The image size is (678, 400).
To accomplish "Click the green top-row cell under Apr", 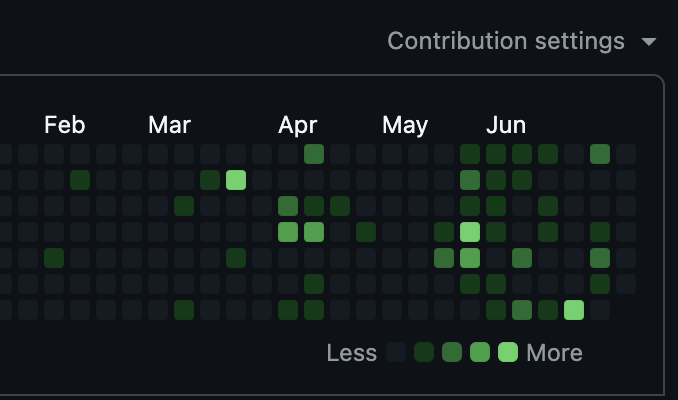I will coord(314,154).
